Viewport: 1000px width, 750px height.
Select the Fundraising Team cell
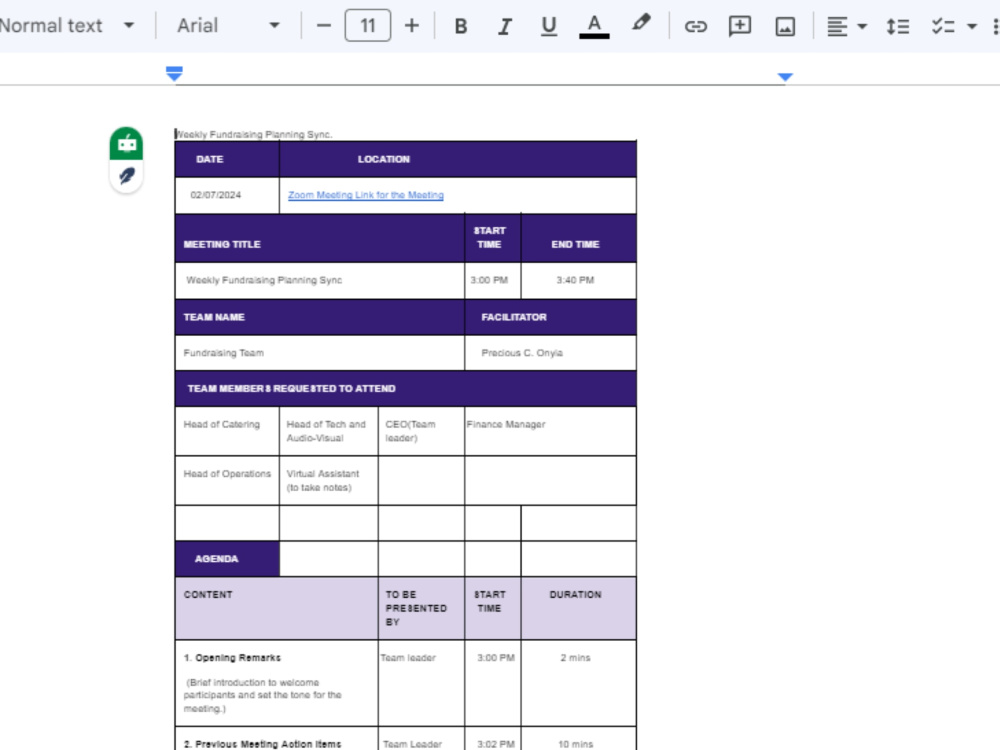coord(320,353)
